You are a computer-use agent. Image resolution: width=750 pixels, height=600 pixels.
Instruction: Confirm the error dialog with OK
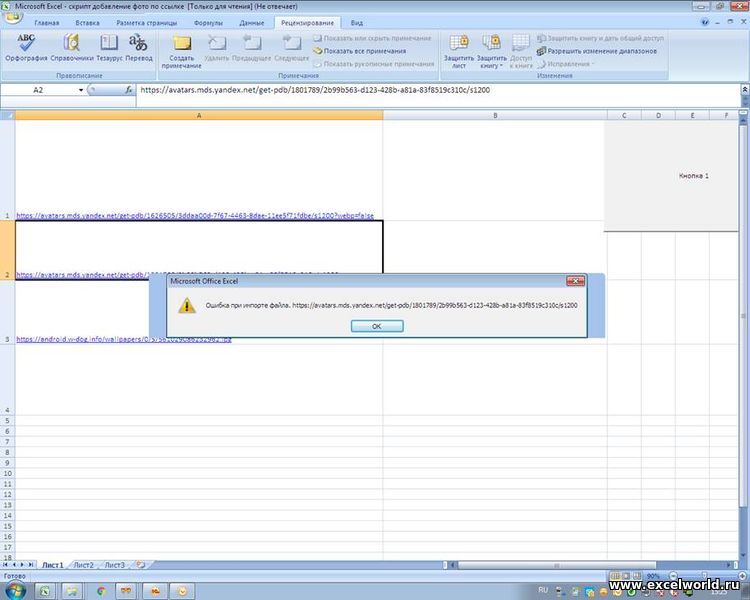[377, 326]
